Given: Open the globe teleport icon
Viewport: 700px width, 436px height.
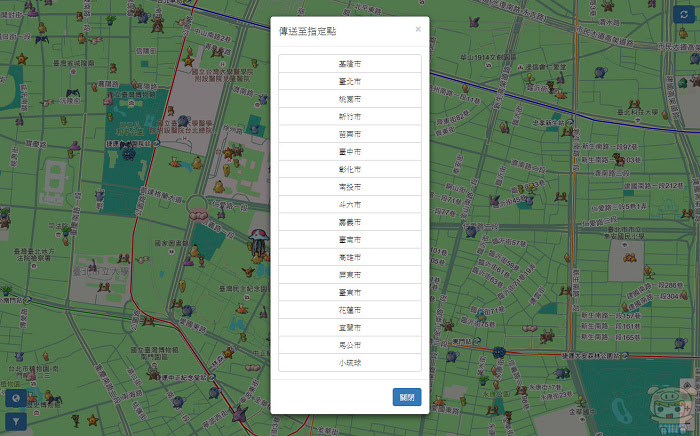Looking at the screenshot, I should pos(16,398).
